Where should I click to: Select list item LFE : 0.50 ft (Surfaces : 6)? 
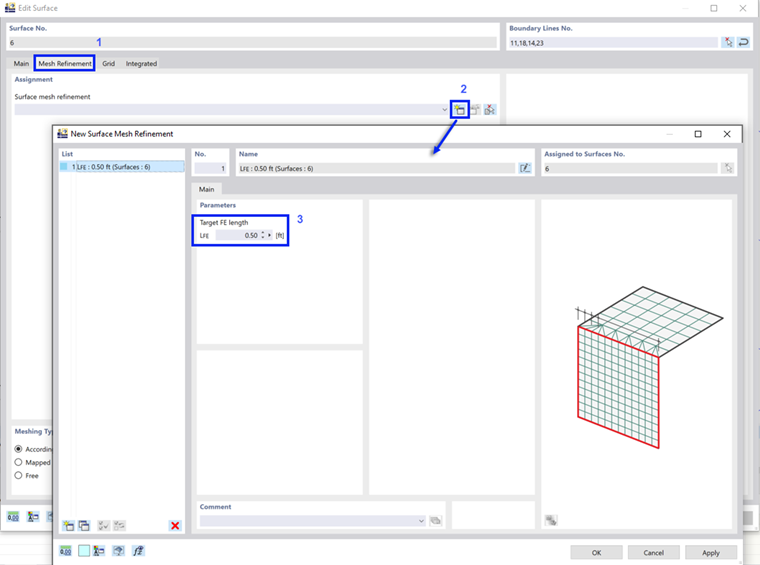tap(122, 167)
